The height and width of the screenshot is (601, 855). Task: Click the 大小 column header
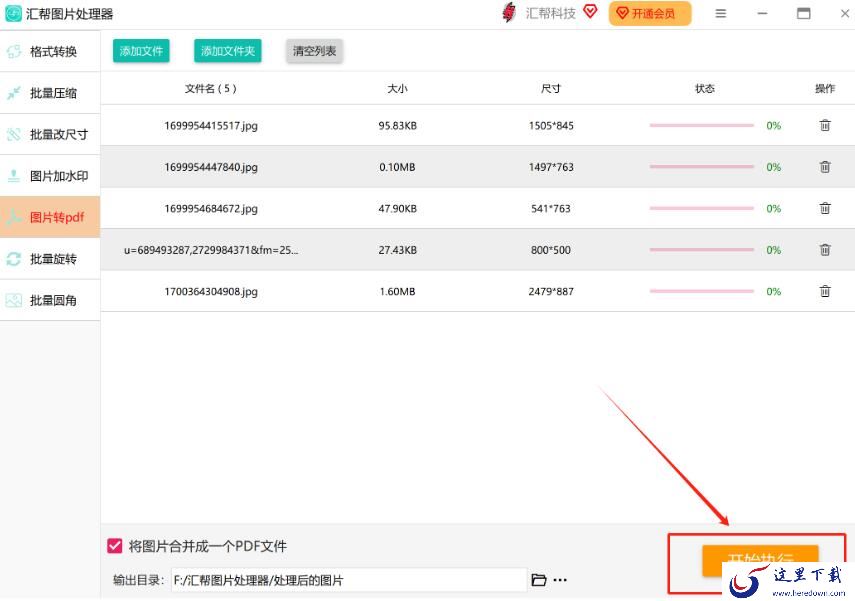click(x=398, y=88)
